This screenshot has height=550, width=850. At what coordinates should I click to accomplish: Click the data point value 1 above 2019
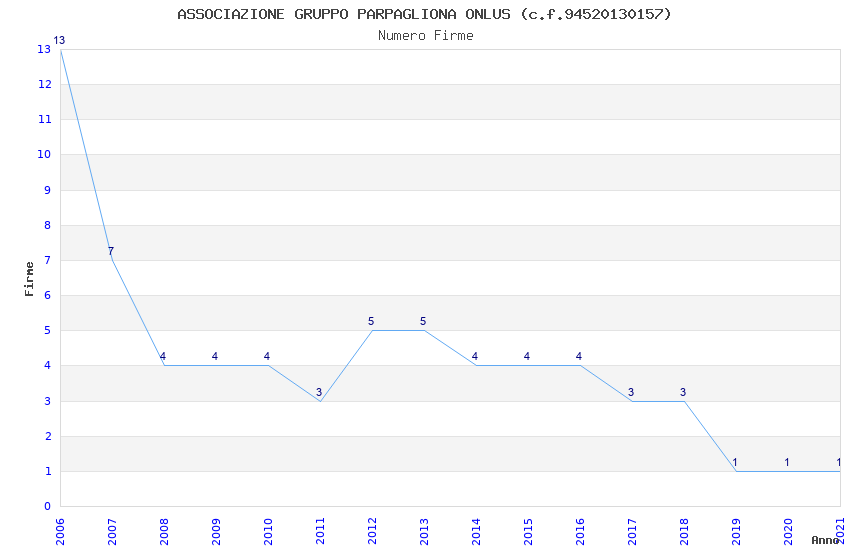735,463
